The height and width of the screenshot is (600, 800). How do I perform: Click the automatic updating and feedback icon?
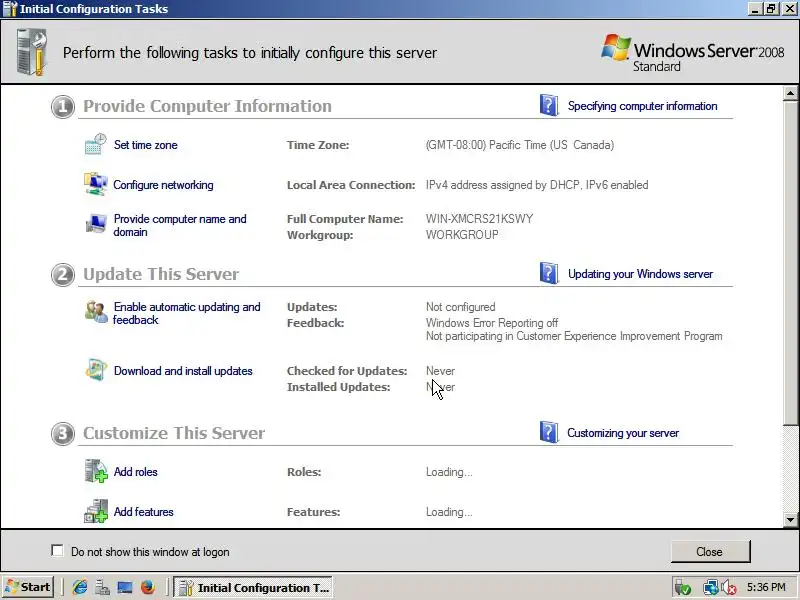click(x=96, y=311)
